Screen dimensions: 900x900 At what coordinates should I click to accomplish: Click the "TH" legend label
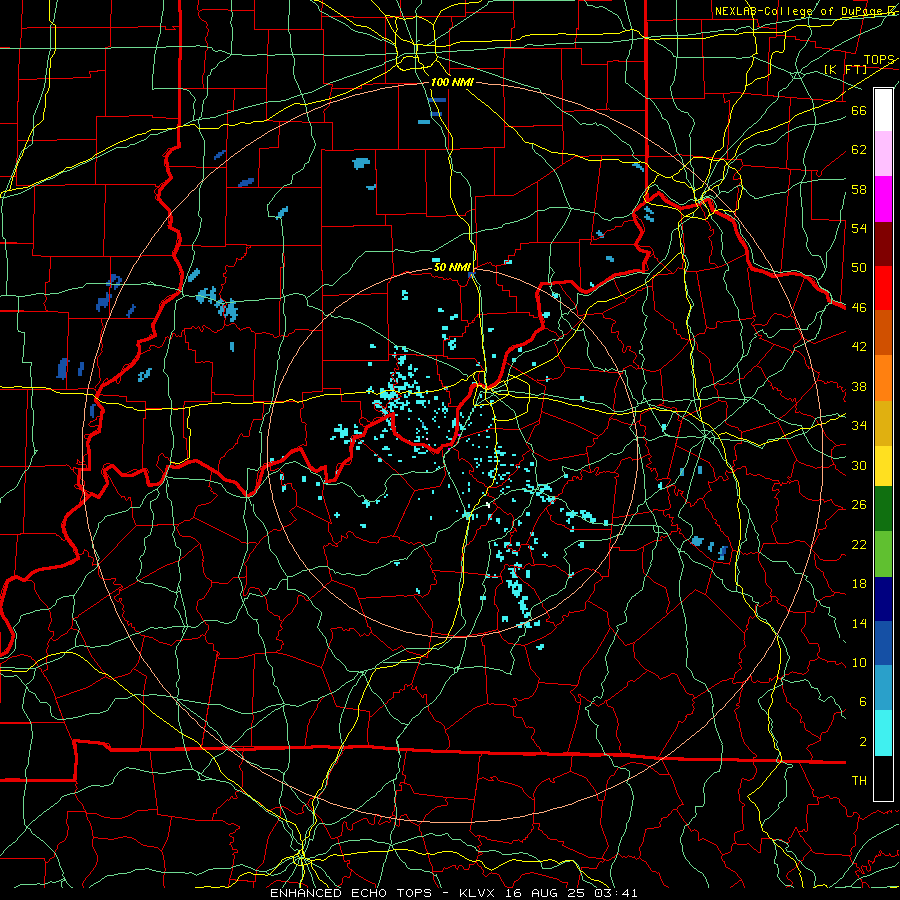pyautogui.click(x=859, y=781)
